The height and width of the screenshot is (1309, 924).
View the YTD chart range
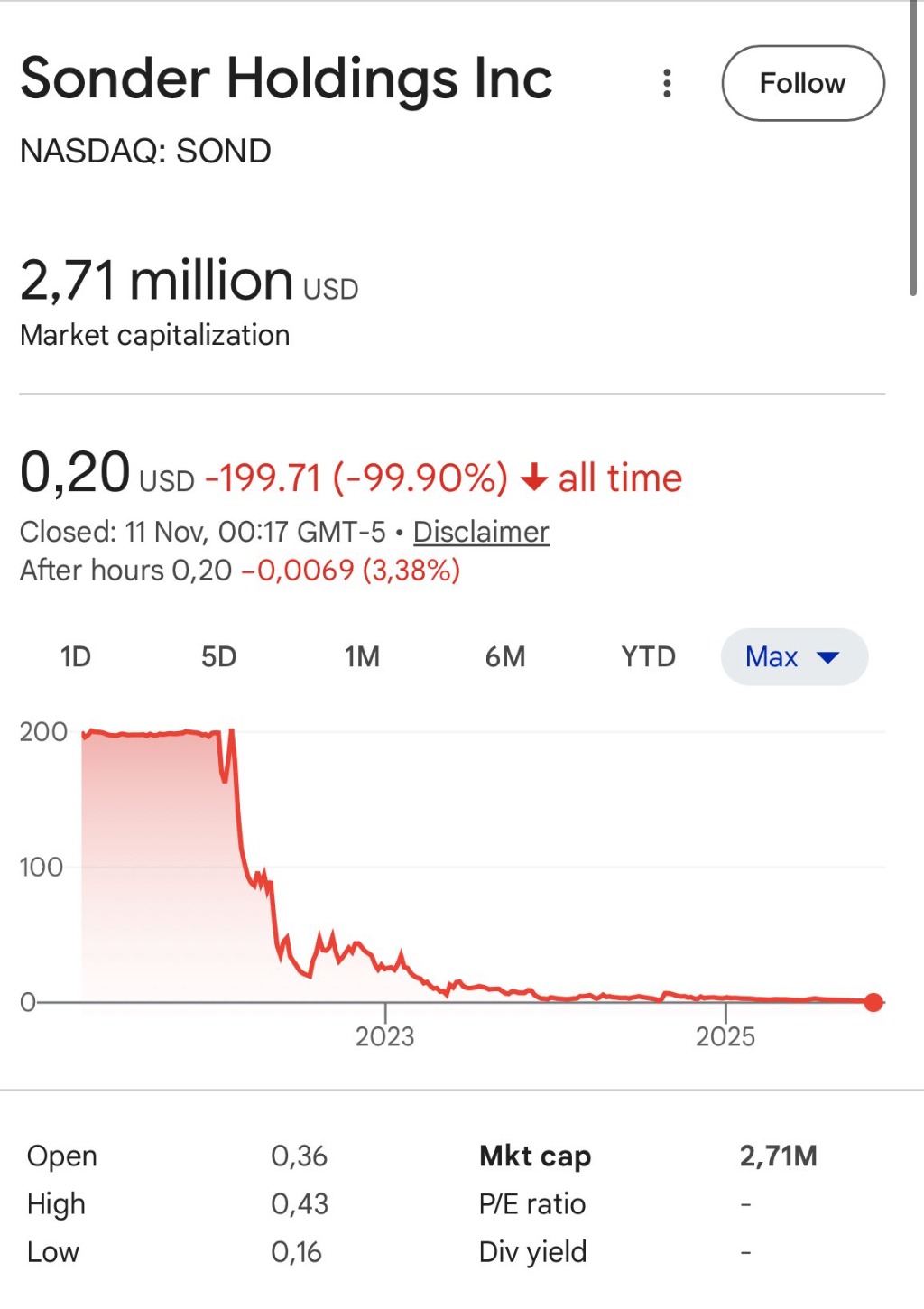(x=648, y=656)
